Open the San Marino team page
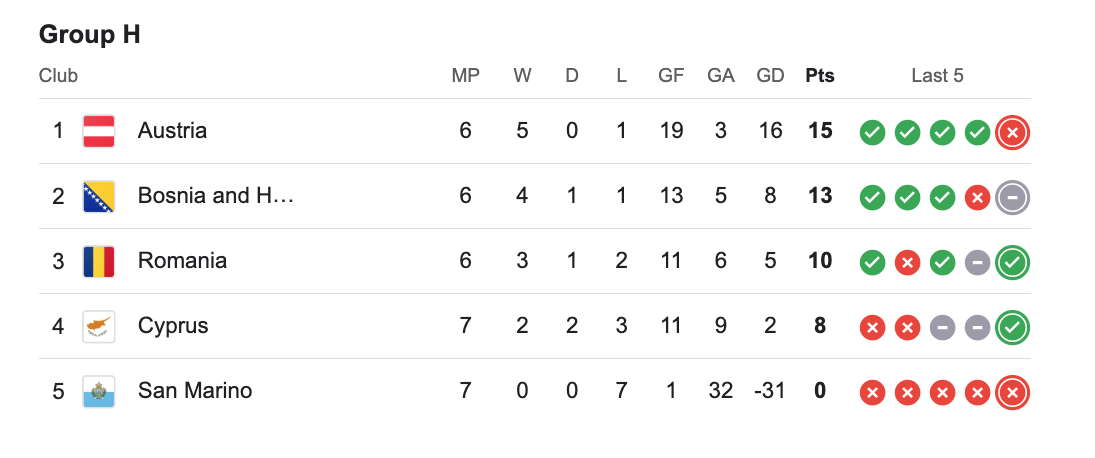This screenshot has width=1095, height=458. pyautogui.click(x=195, y=391)
